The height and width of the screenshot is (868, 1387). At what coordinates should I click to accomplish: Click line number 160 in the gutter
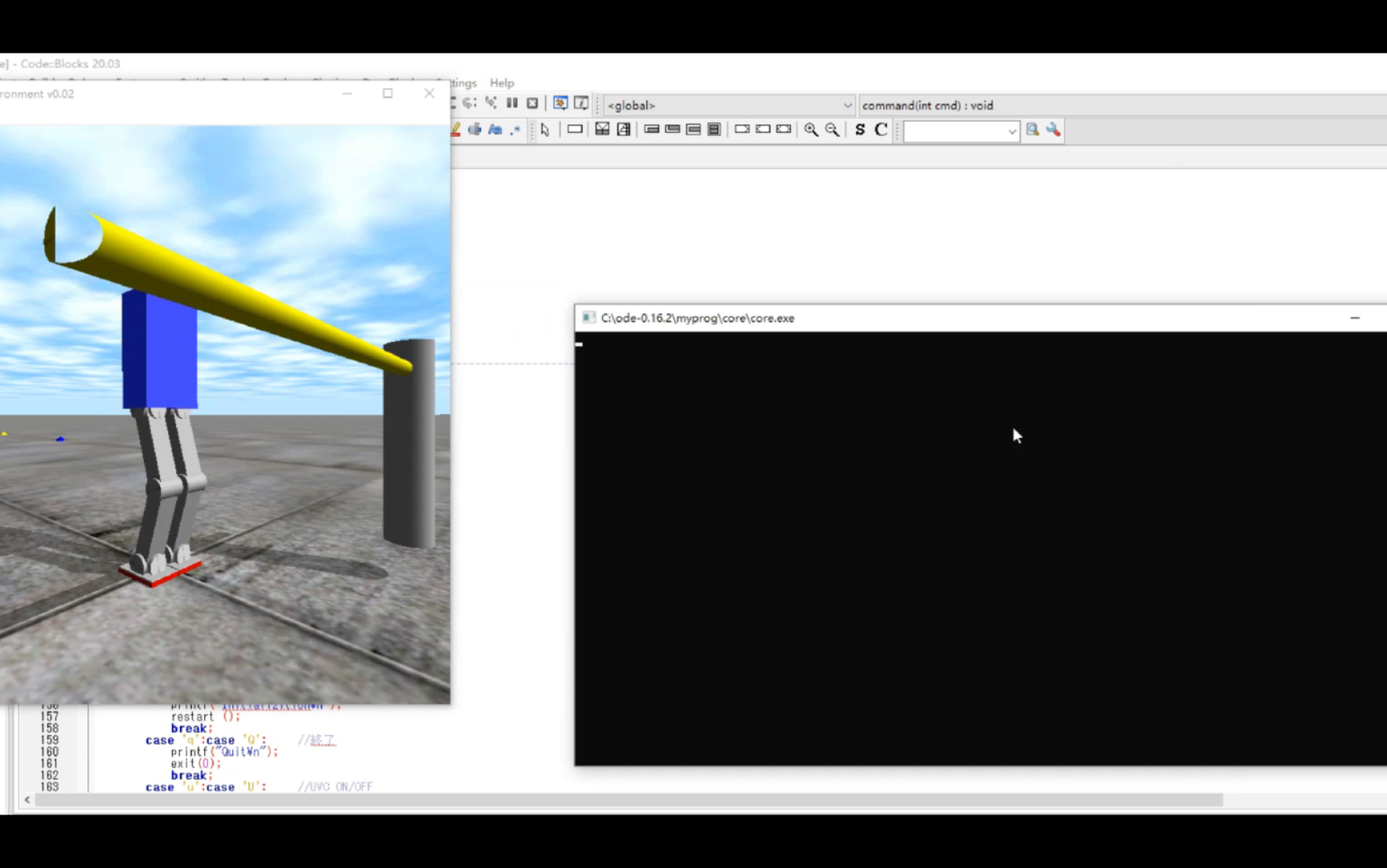[x=49, y=752]
